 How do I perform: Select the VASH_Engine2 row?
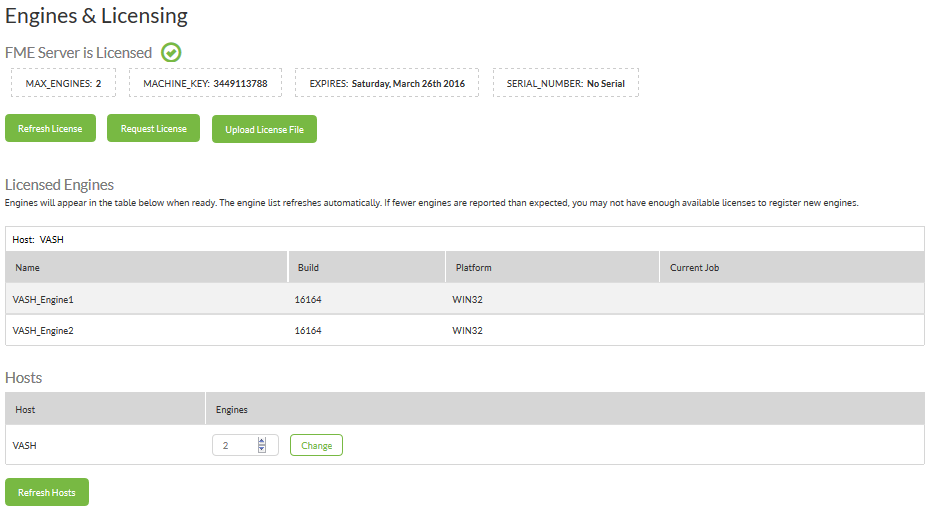tap(465, 330)
